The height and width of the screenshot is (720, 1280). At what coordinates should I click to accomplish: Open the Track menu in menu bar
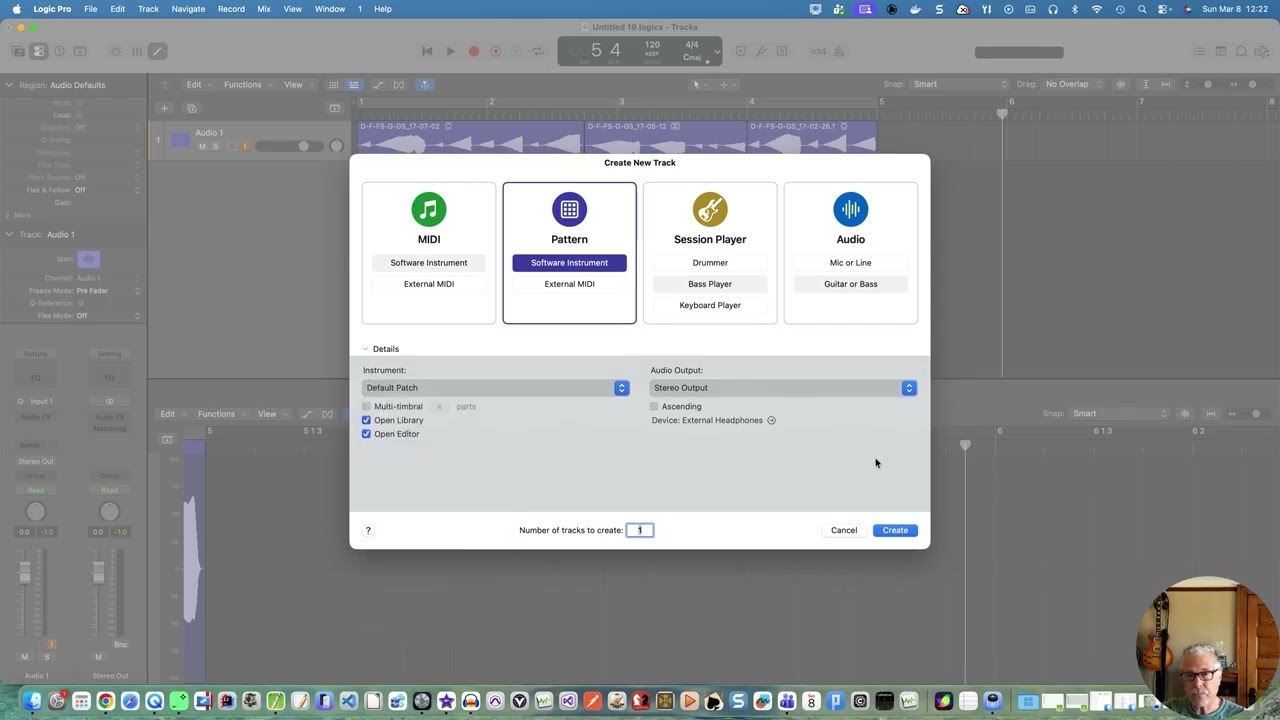point(148,9)
